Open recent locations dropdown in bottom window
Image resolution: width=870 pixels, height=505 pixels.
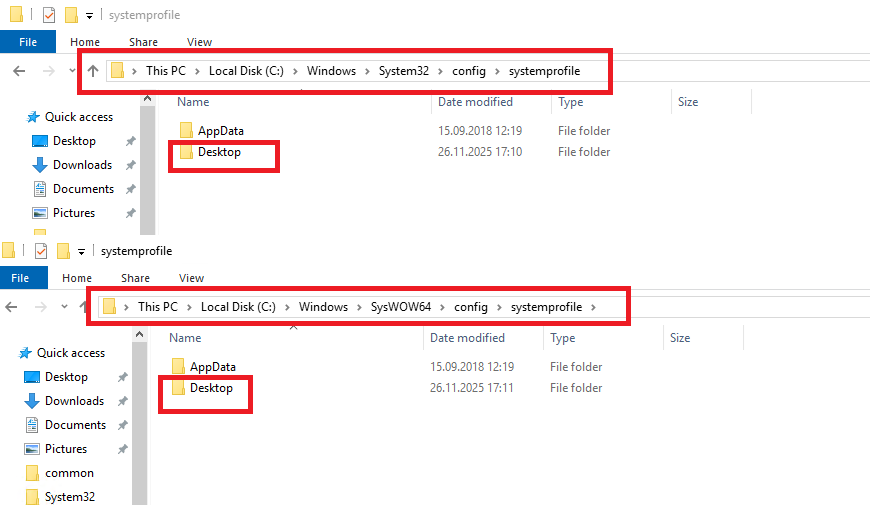click(x=64, y=307)
